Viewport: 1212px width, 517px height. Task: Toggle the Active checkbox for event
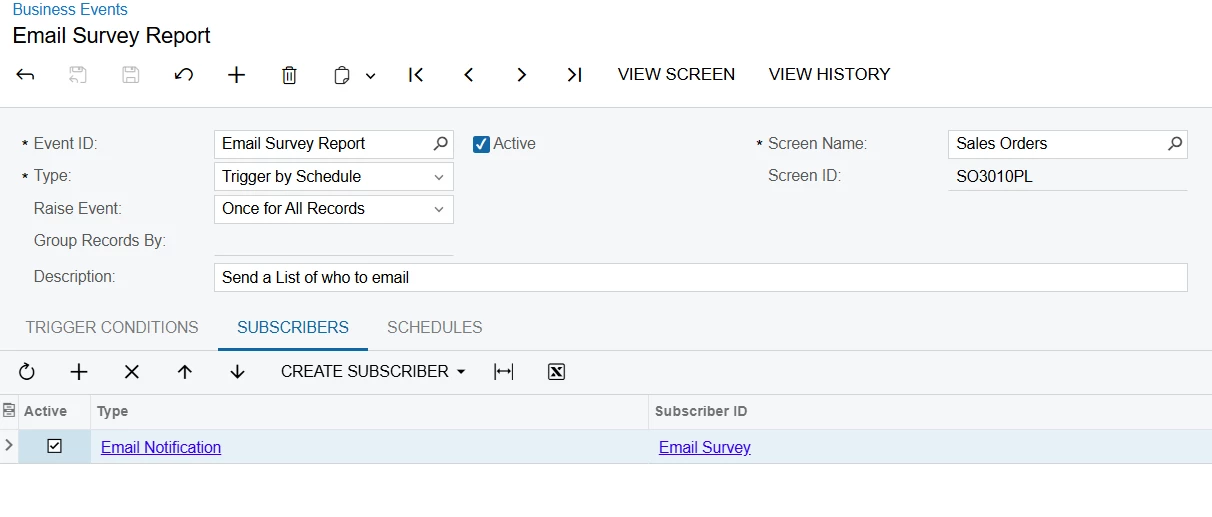click(x=482, y=144)
